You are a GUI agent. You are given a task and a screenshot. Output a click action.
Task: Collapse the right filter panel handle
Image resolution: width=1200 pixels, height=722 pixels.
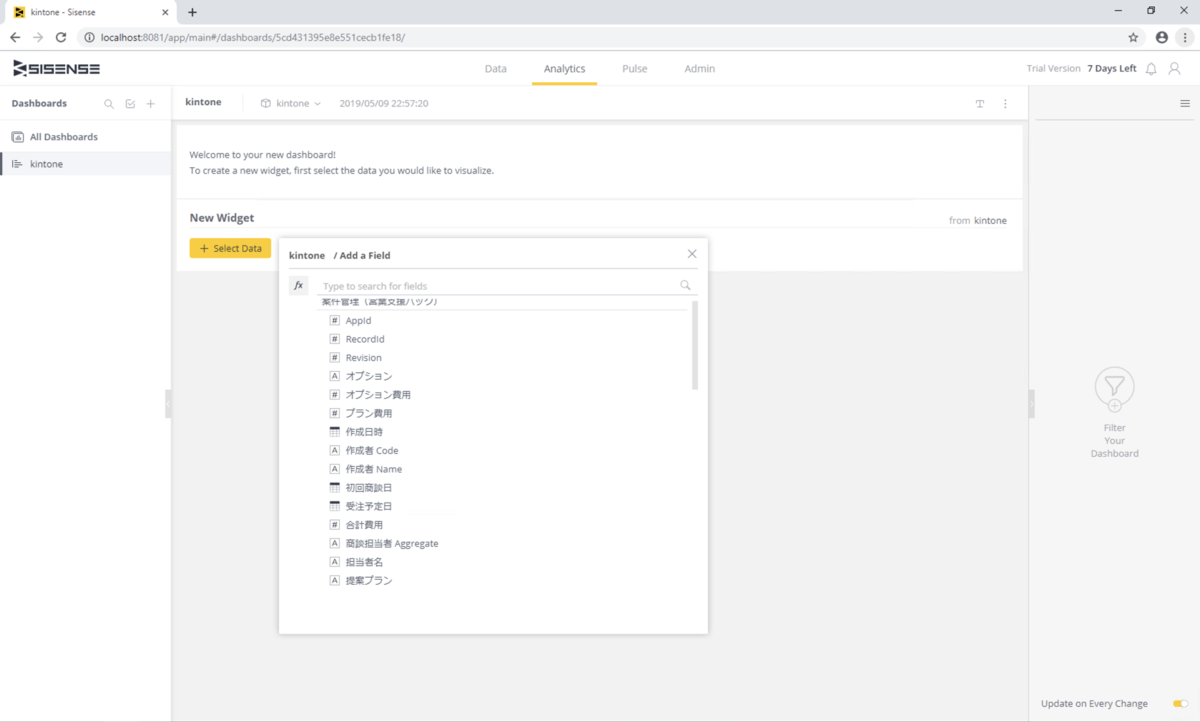(1031, 404)
